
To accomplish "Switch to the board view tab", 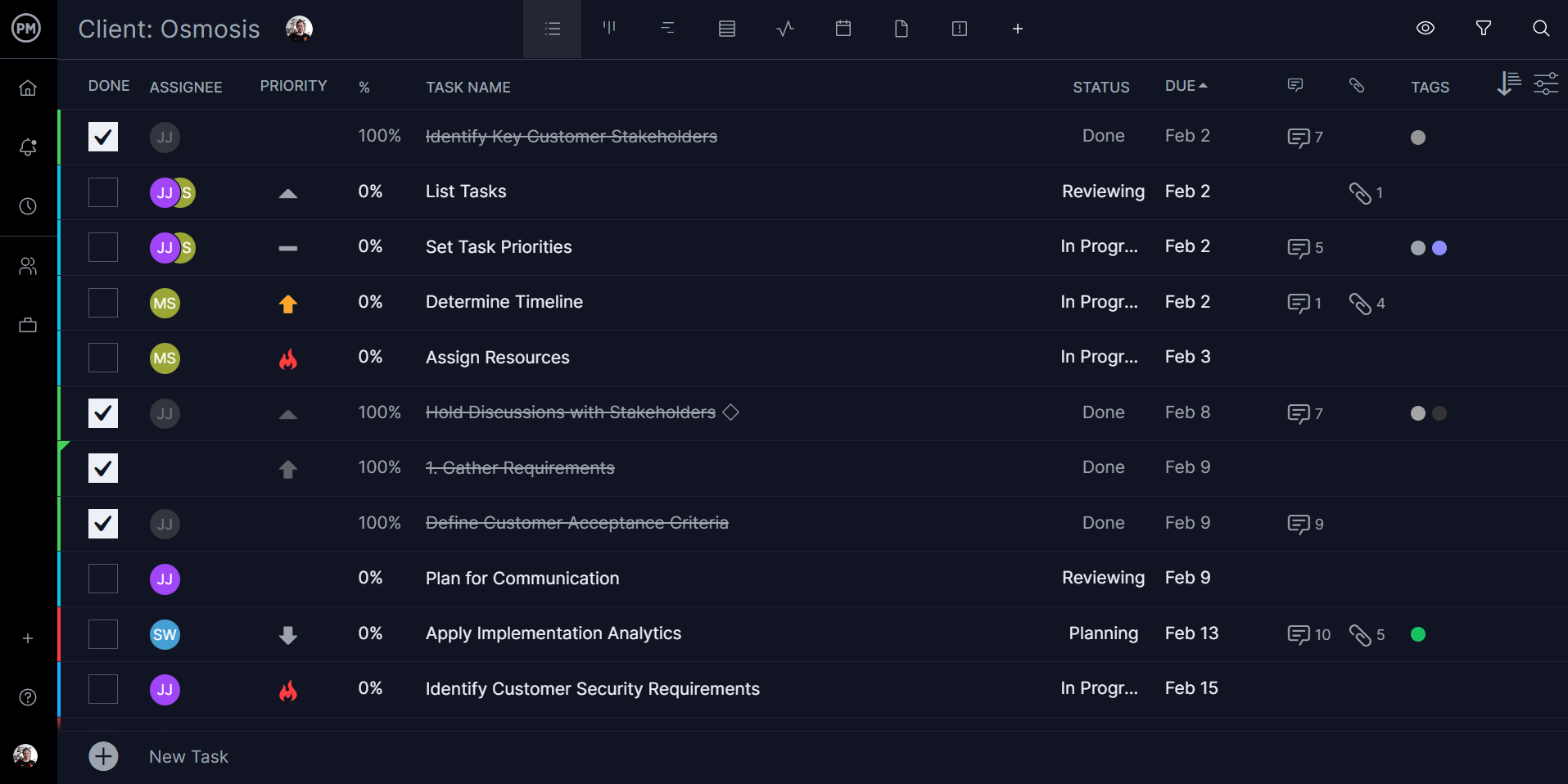I will (609, 29).
